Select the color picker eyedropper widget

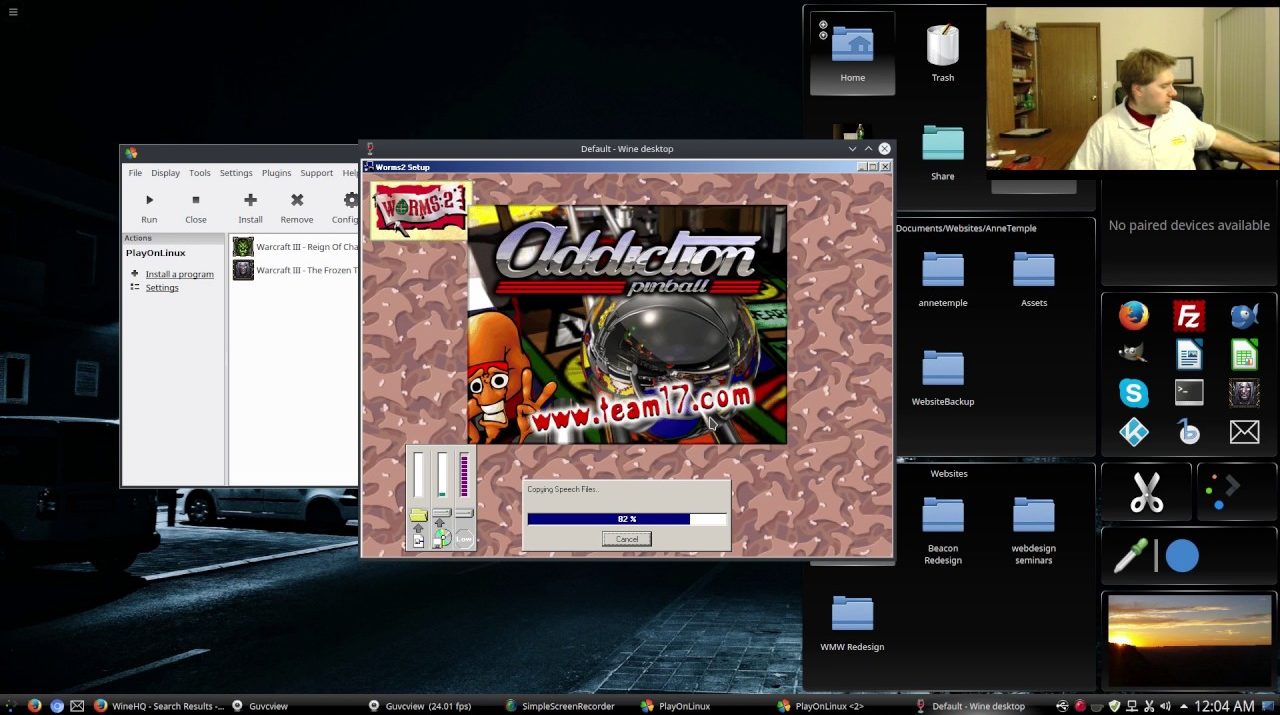coord(1131,556)
